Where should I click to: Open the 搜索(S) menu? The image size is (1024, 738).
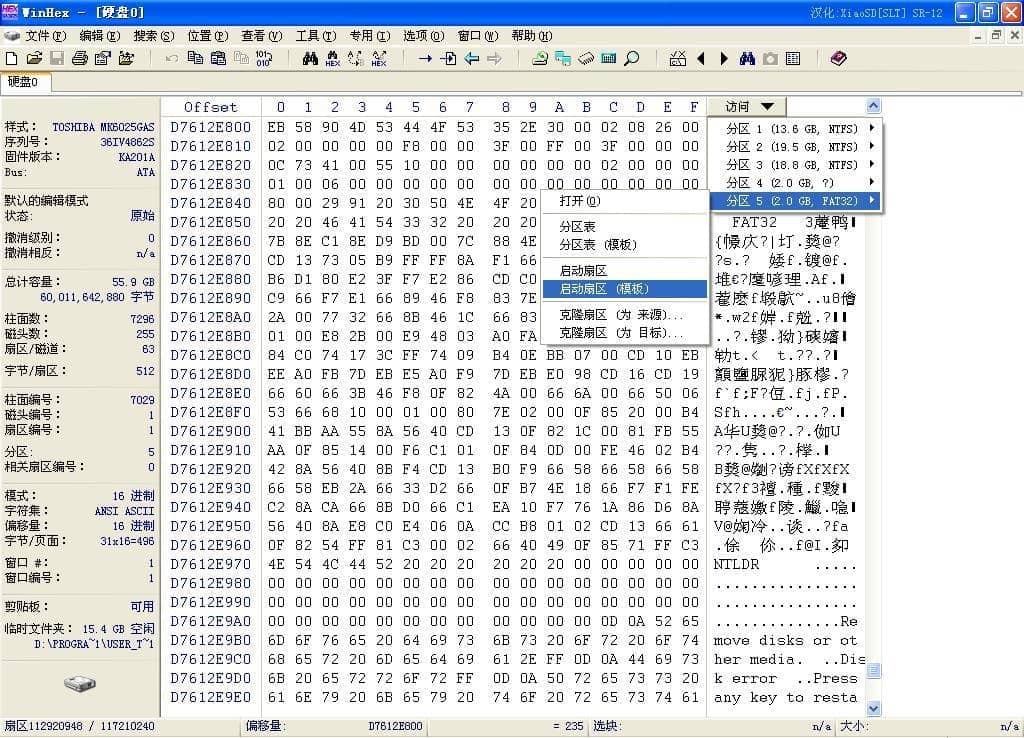click(153, 36)
